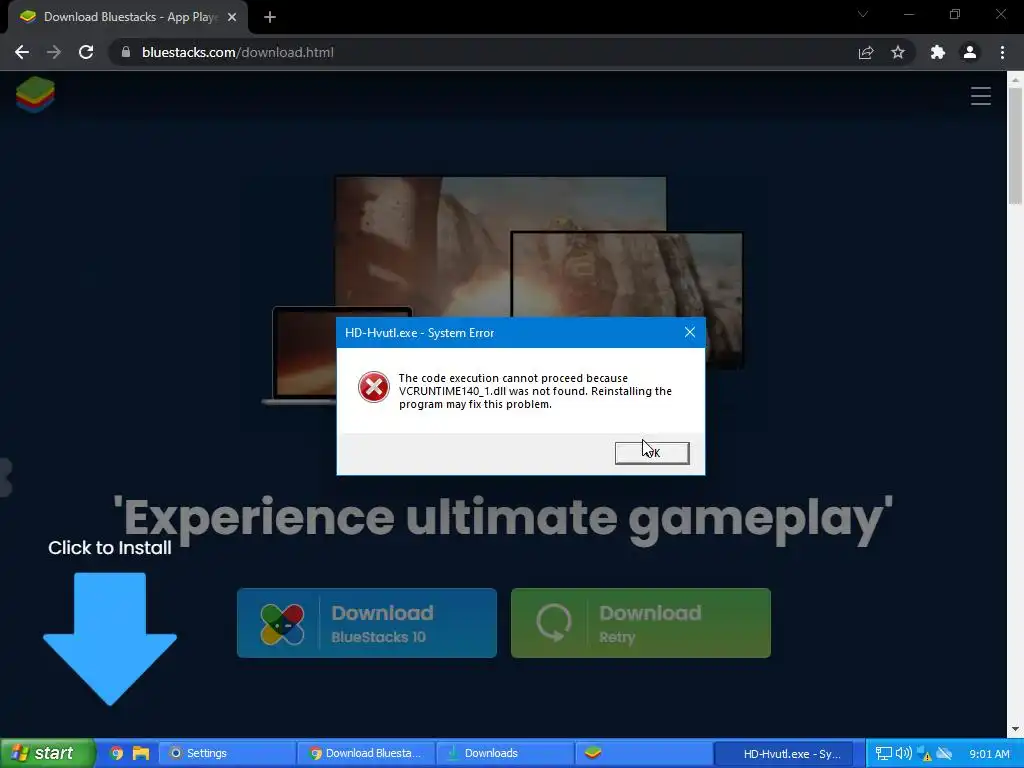Open a new browser tab
The height and width of the screenshot is (768, 1024).
tap(270, 18)
